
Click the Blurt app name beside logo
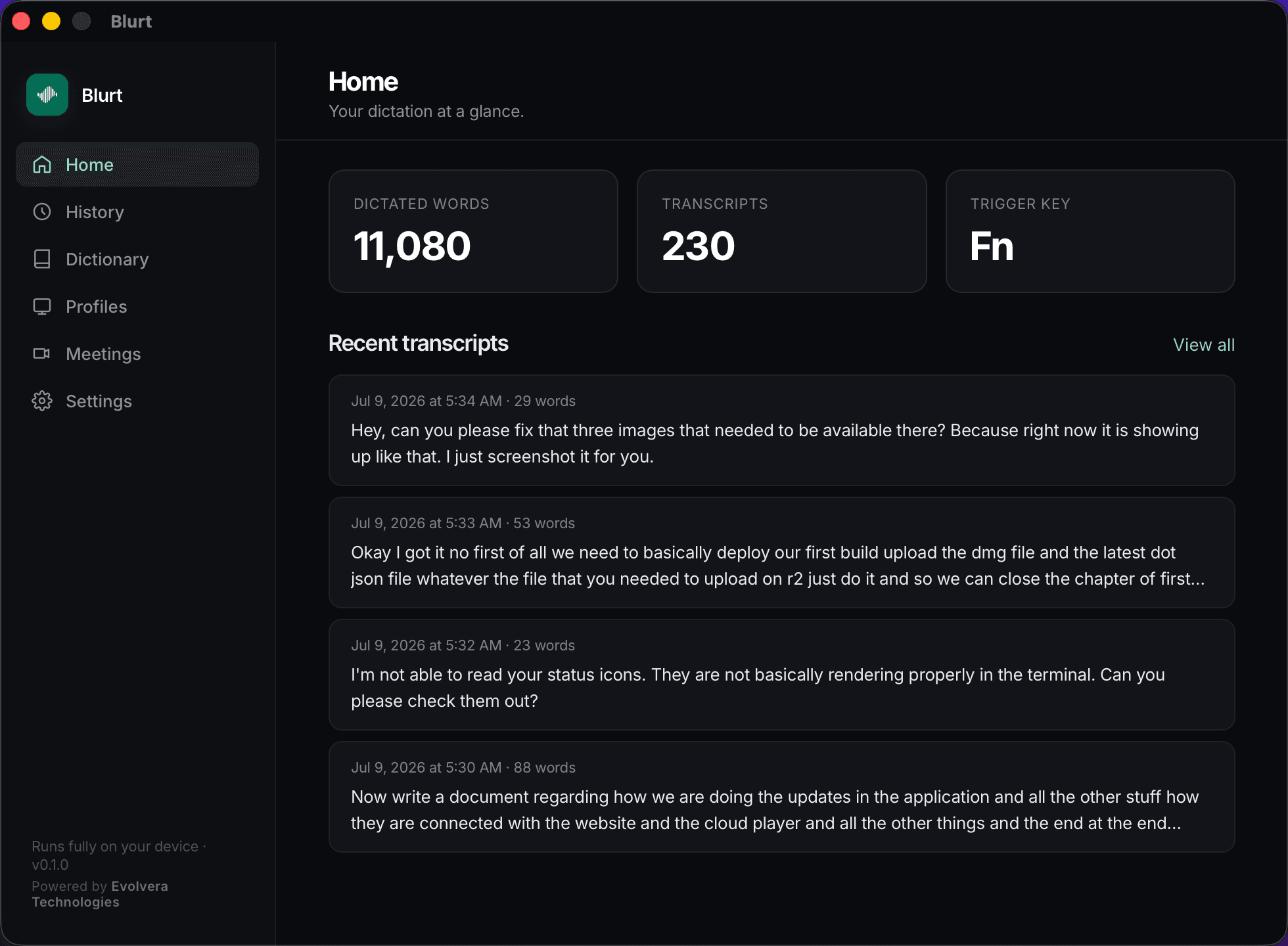coord(102,95)
